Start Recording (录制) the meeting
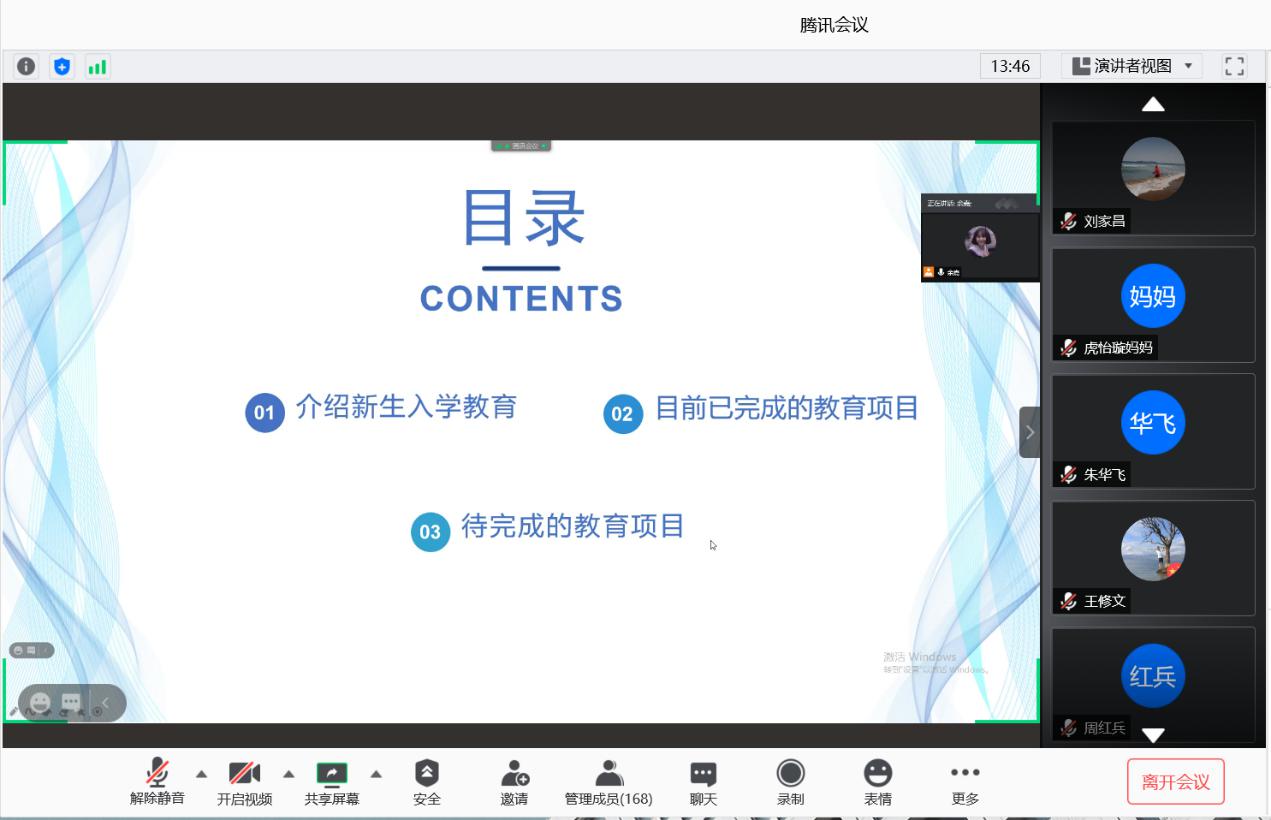This screenshot has height=820, width=1271. click(790, 782)
